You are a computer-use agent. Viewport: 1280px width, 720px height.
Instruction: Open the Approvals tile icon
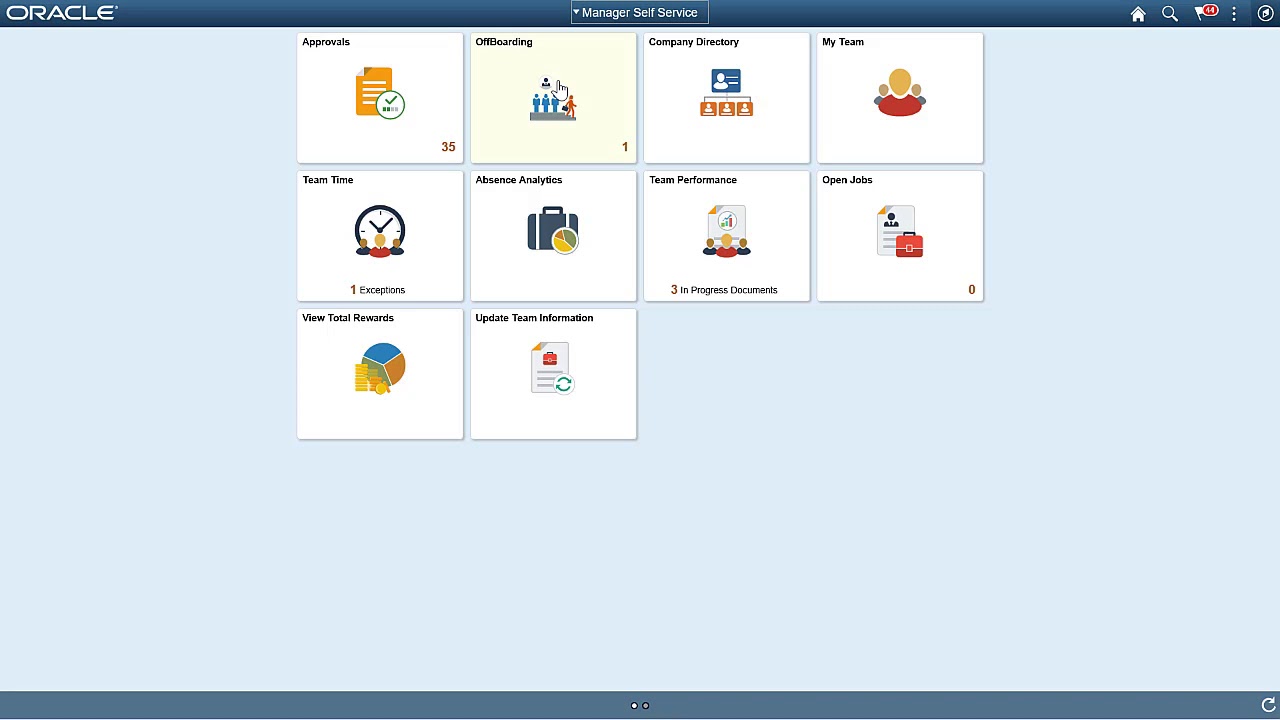(x=380, y=93)
